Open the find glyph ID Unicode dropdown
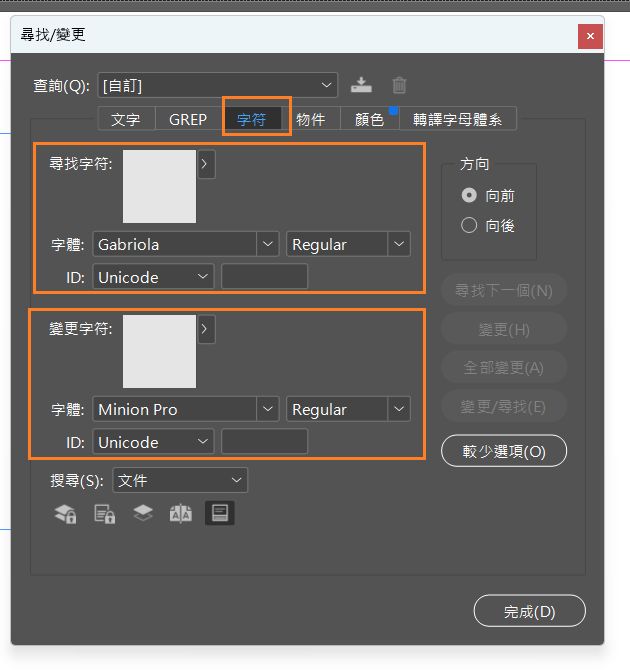 (153, 277)
